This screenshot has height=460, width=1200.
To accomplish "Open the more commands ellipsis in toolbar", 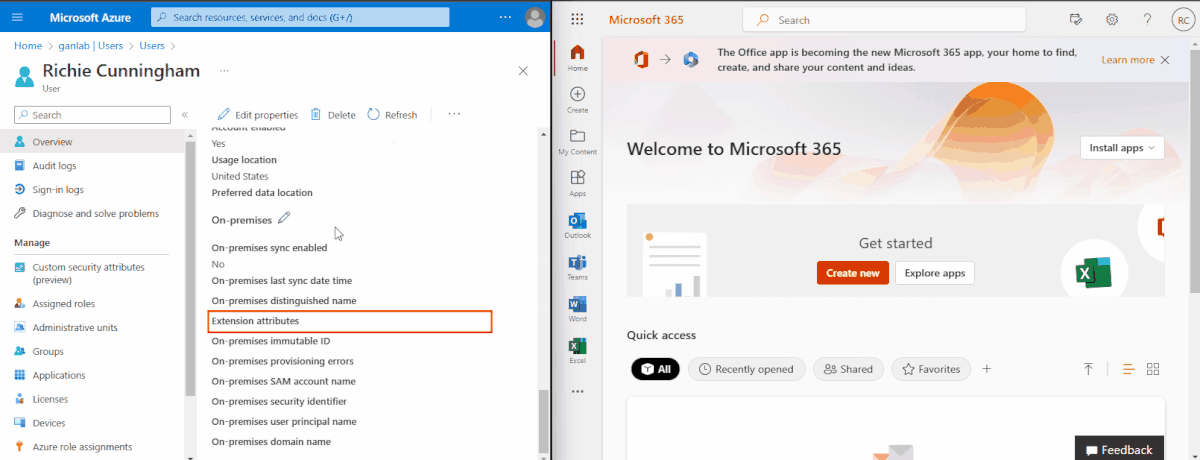I will 454,114.
